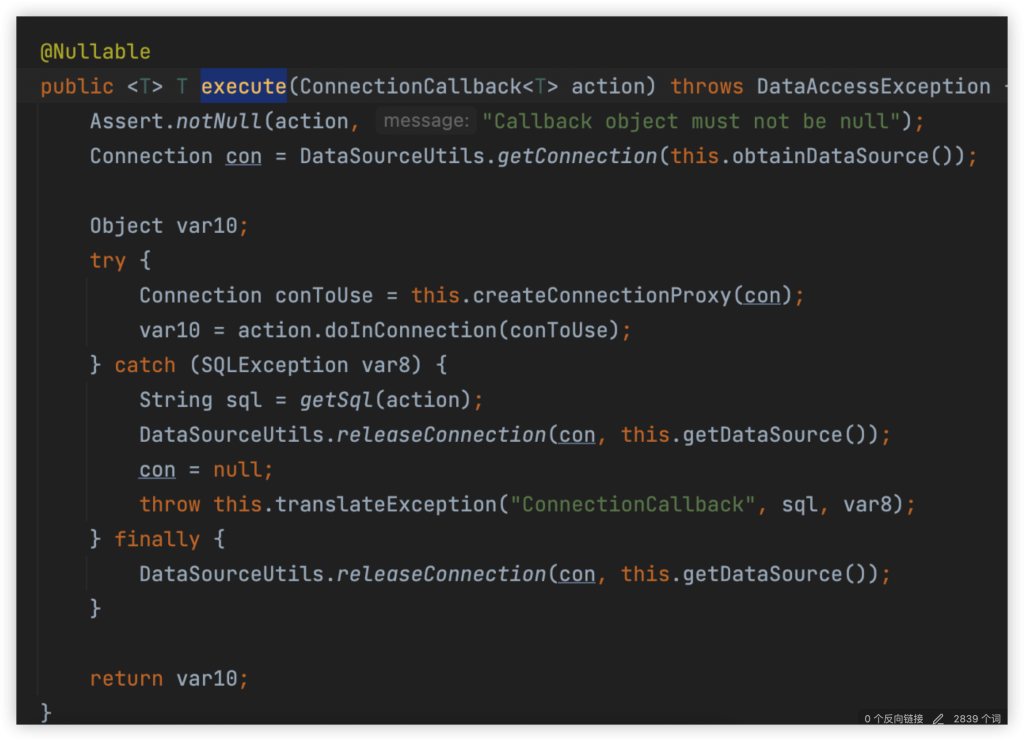
Task: Click the pencil edit mode icon
Action: click(x=938, y=719)
